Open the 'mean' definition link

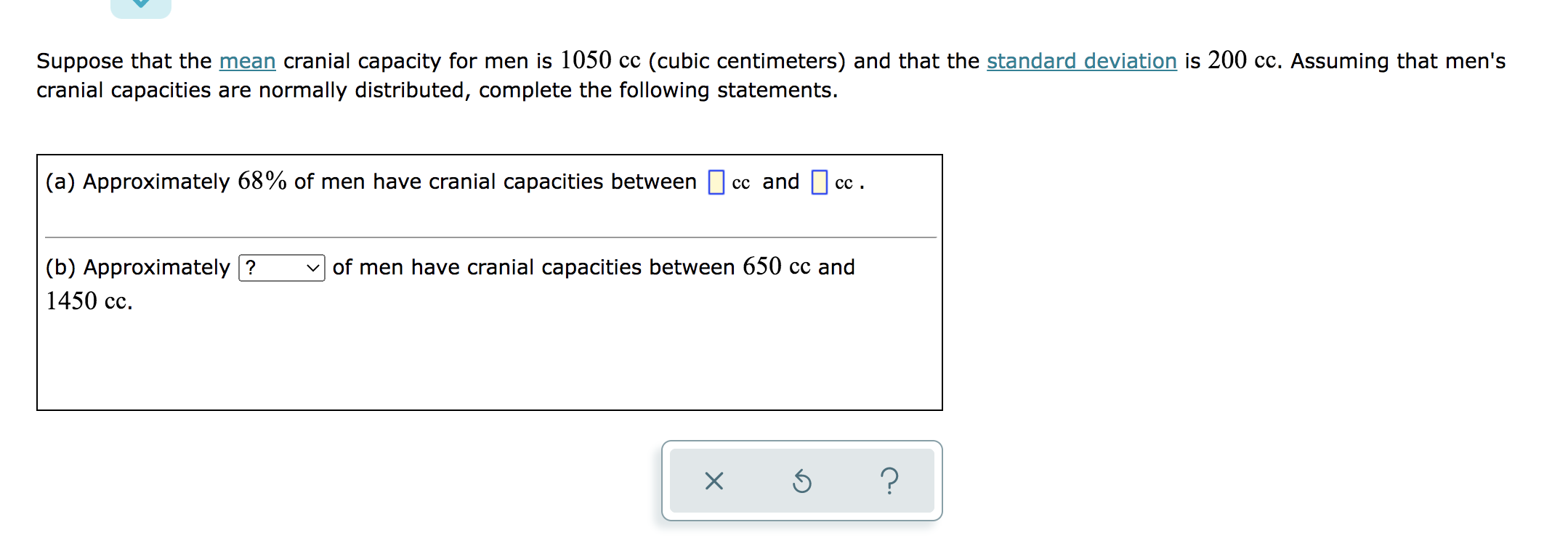pos(247,61)
